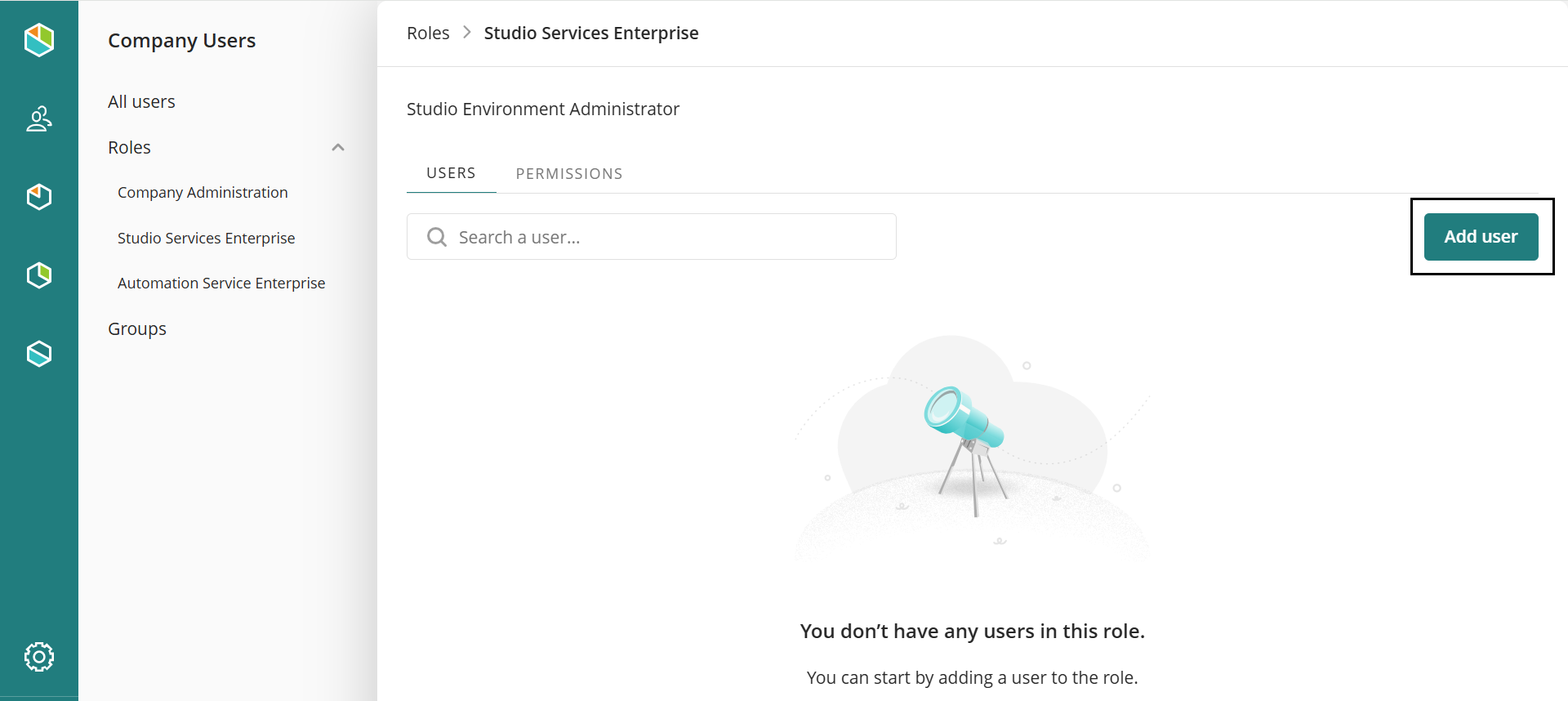
Task: Click the Roles breadcrumb link
Action: 428,33
